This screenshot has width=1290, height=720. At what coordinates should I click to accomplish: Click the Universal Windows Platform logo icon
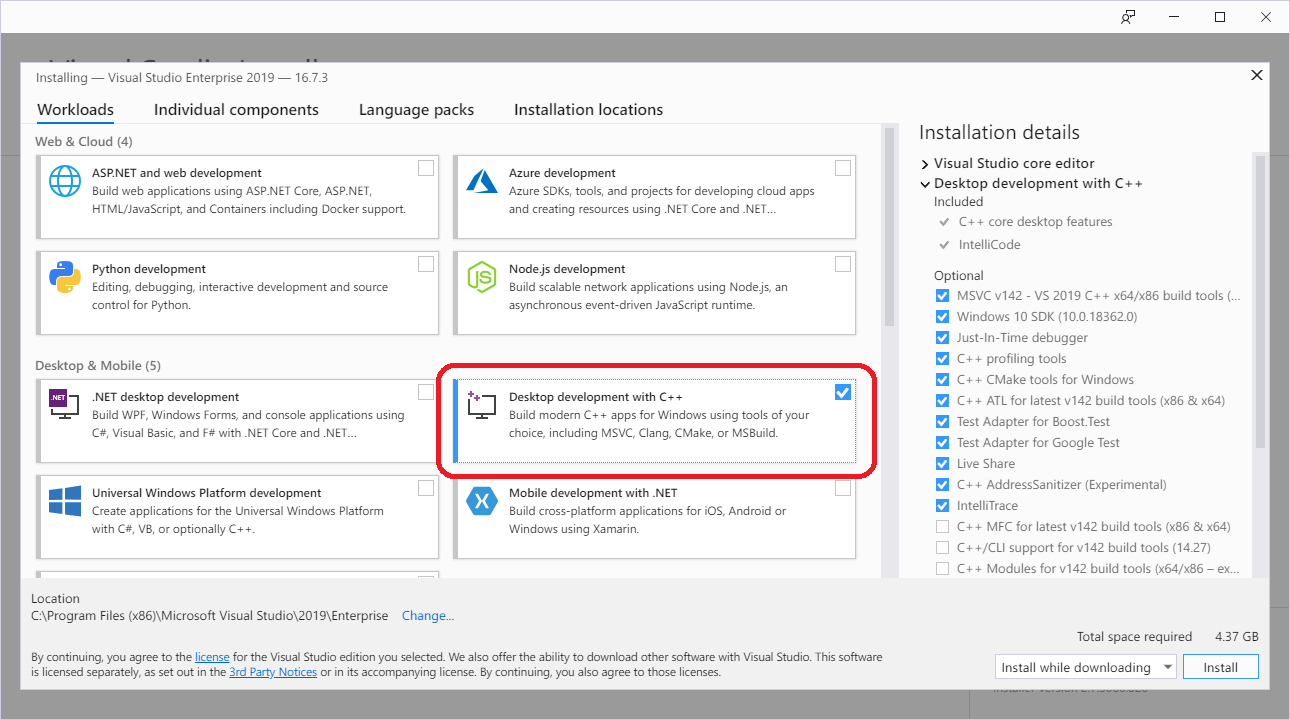65,501
